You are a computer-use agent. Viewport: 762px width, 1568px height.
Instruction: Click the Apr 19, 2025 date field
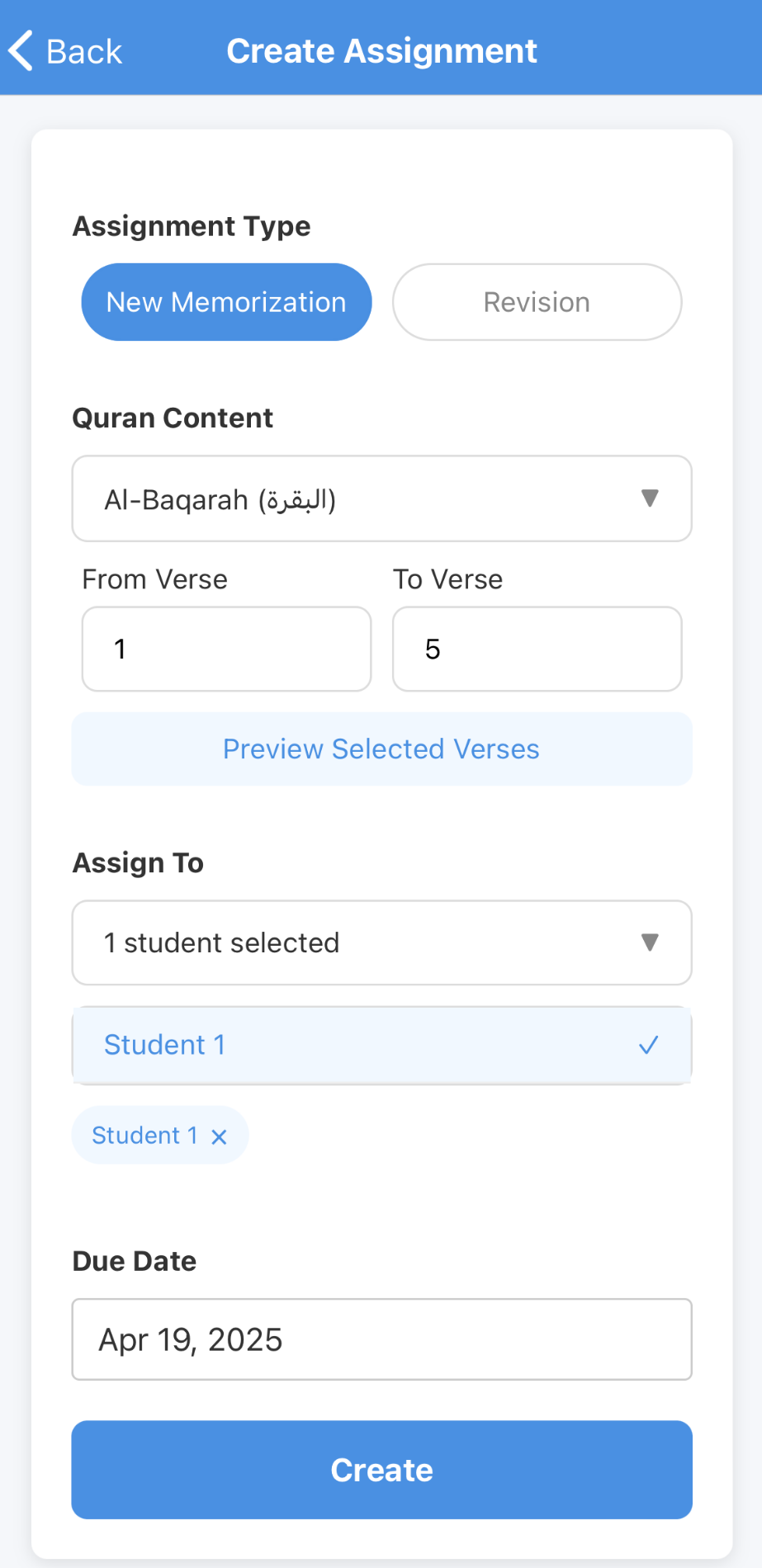click(x=381, y=1339)
